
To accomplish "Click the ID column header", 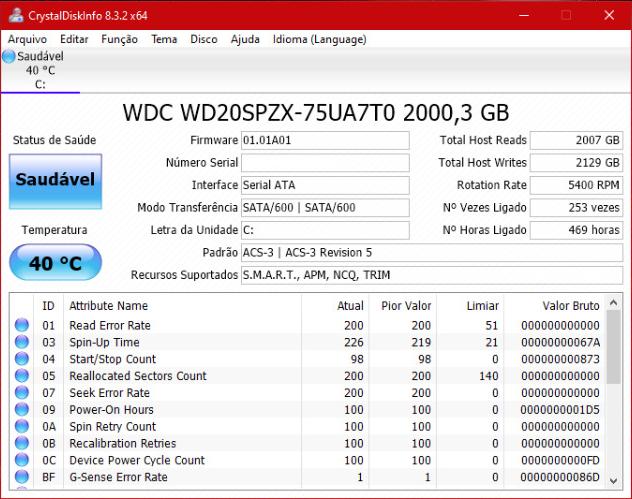I will coord(48,306).
